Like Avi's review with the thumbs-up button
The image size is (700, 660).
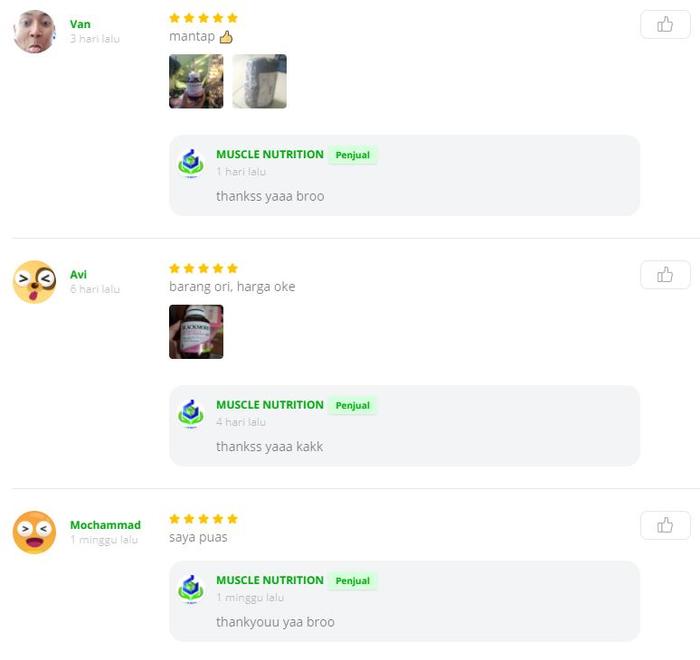(x=665, y=275)
